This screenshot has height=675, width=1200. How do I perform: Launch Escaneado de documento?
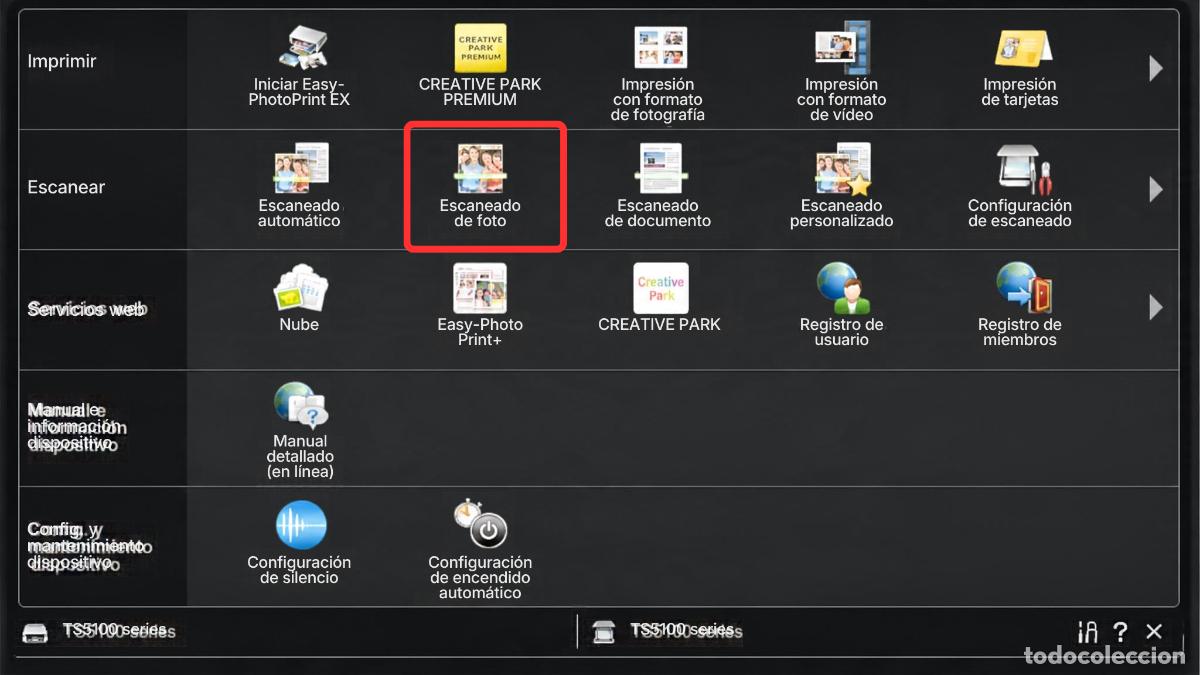[x=658, y=186]
